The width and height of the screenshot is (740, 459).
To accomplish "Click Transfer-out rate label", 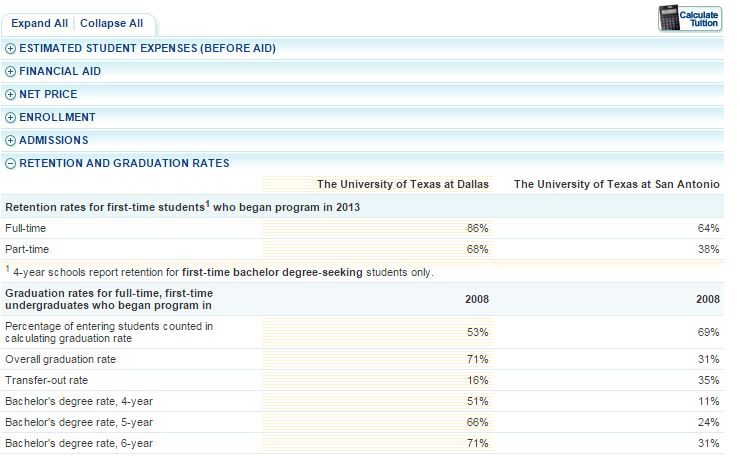I will coord(47,381).
